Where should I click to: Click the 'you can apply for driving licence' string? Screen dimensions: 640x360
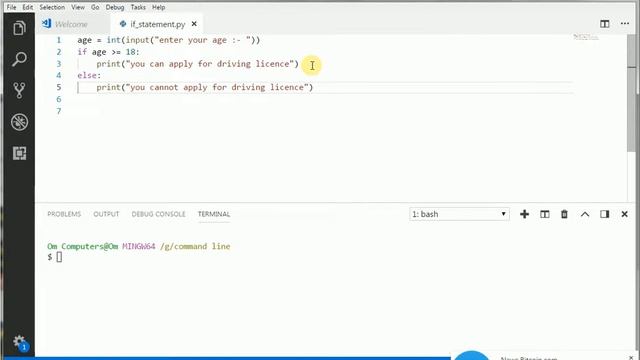tap(210, 64)
